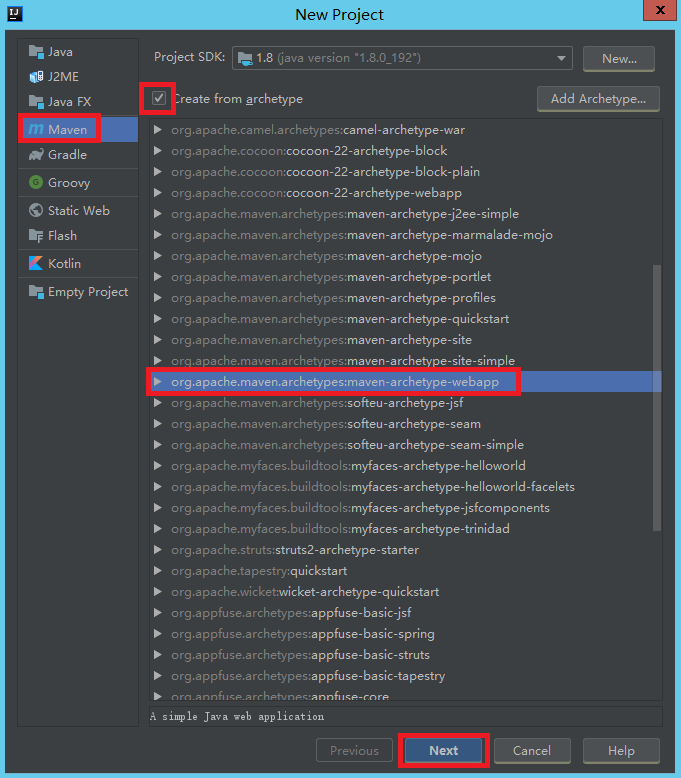Viewport: 681px width, 778px height.
Task: Click the SDK folder icon in Project SDK field
Action: [245, 59]
